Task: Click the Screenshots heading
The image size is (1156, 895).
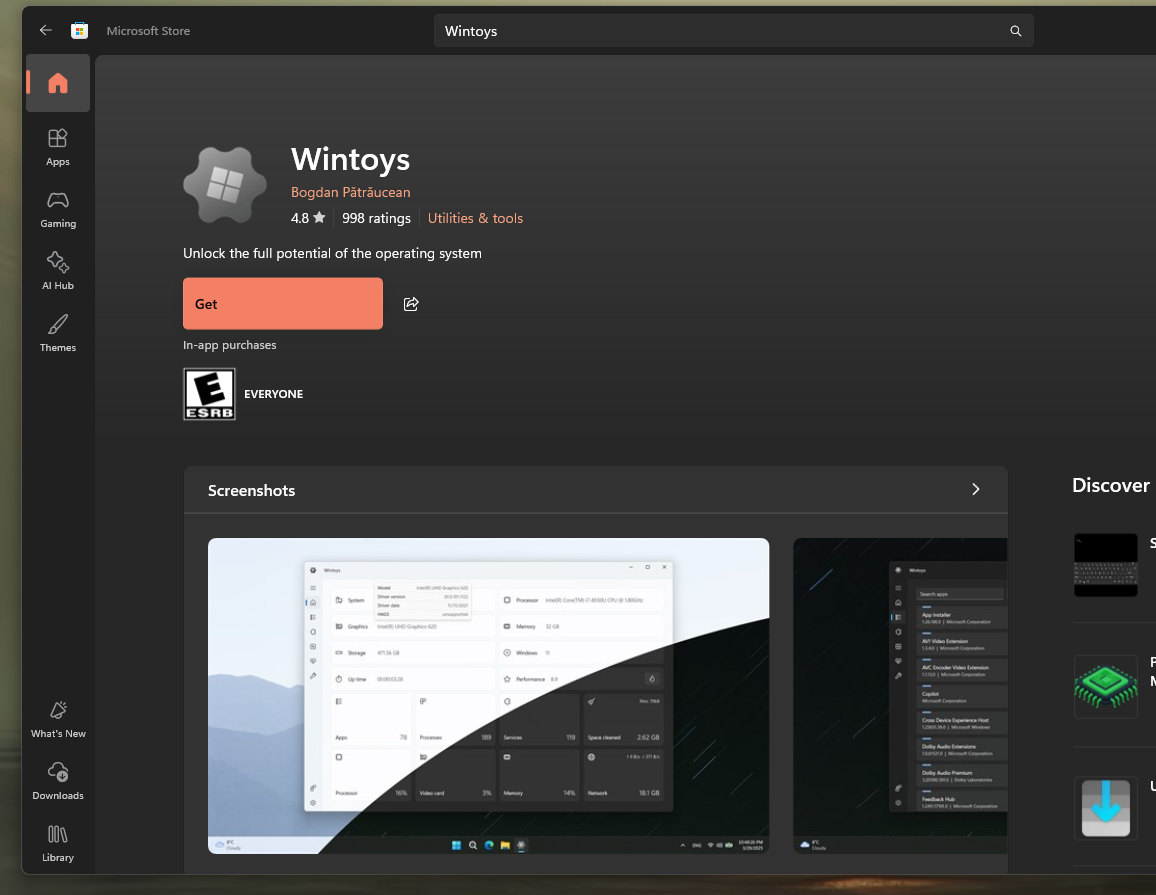Action: pos(251,490)
